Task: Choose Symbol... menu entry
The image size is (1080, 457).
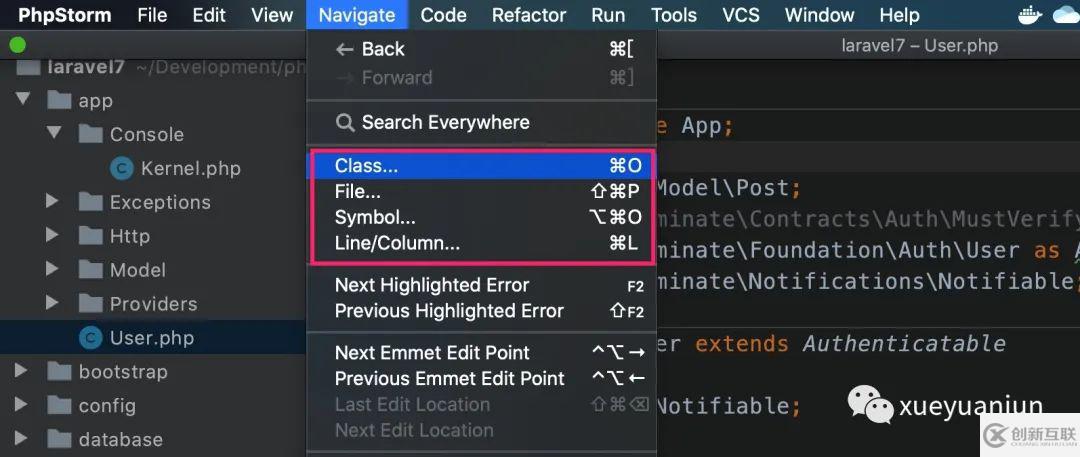Action: coord(481,218)
